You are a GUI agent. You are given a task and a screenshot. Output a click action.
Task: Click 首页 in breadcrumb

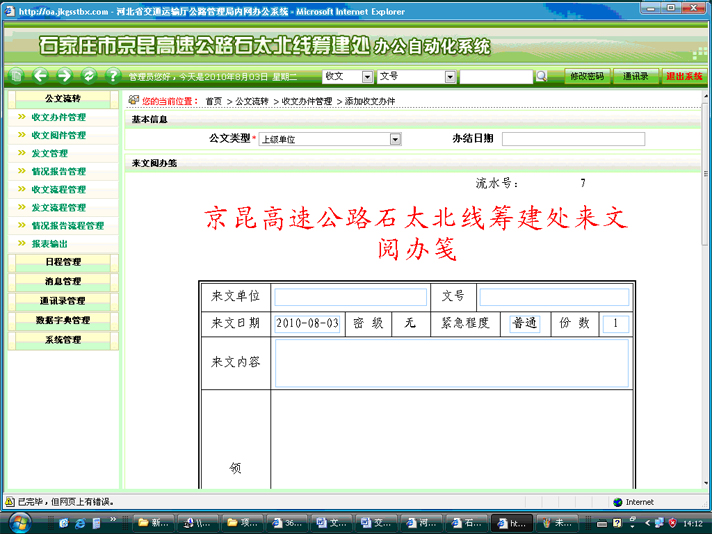pos(214,102)
